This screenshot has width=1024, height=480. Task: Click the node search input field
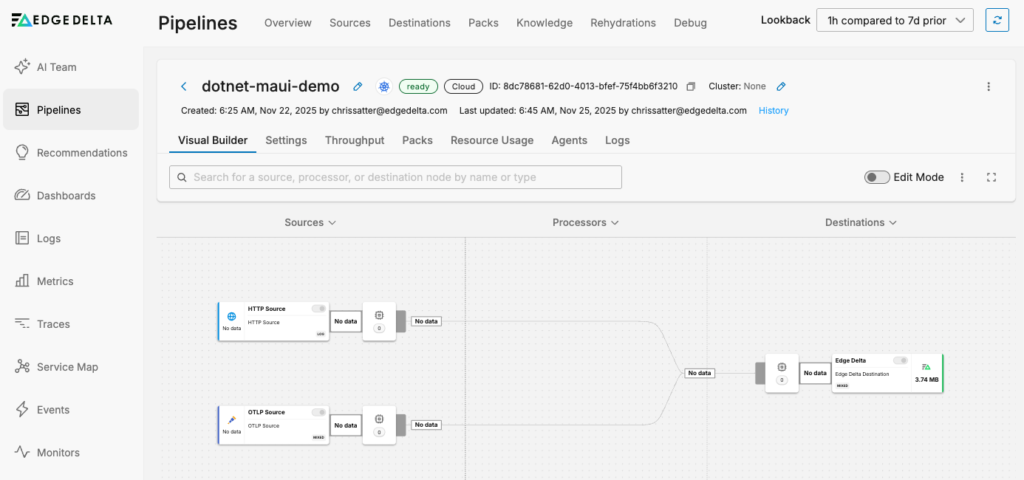coord(396,177)
